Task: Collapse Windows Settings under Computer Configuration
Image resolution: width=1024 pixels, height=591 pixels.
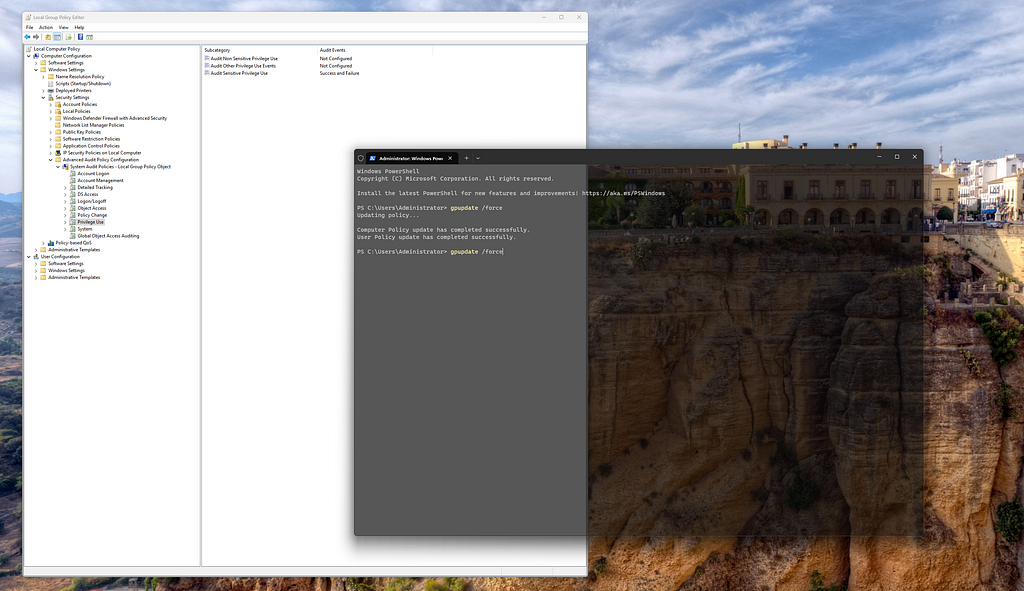Action: [x=36, y=70]
